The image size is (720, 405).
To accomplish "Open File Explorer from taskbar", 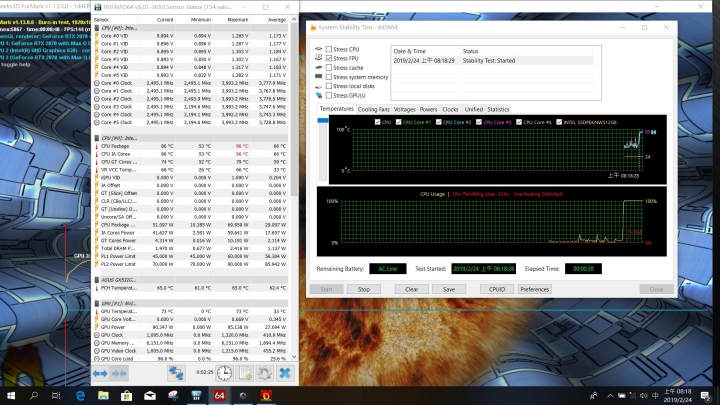I will pyautogui.click(x=103, y=395).
